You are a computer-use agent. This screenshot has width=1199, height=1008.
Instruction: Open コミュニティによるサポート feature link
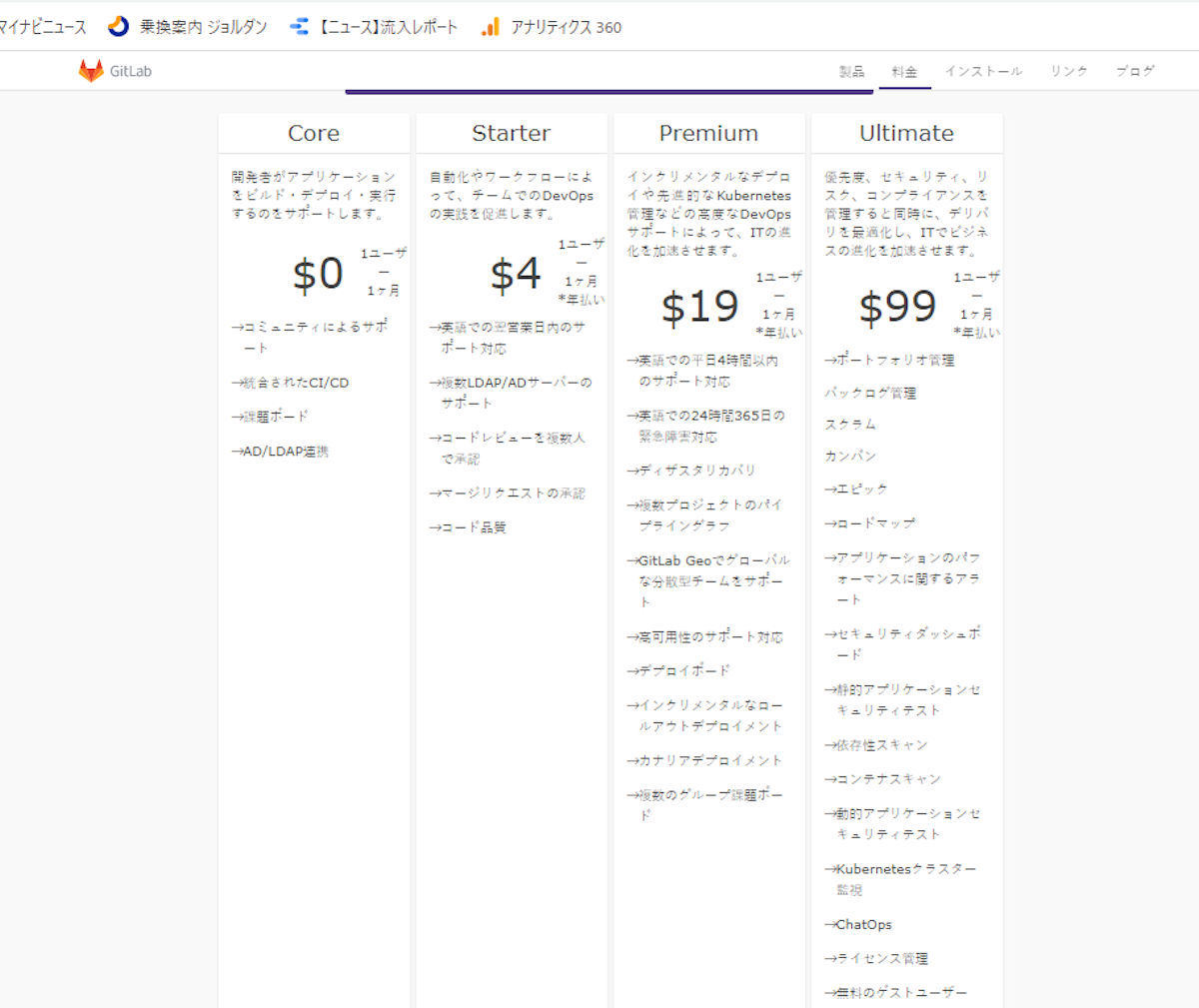pos(309,337)
